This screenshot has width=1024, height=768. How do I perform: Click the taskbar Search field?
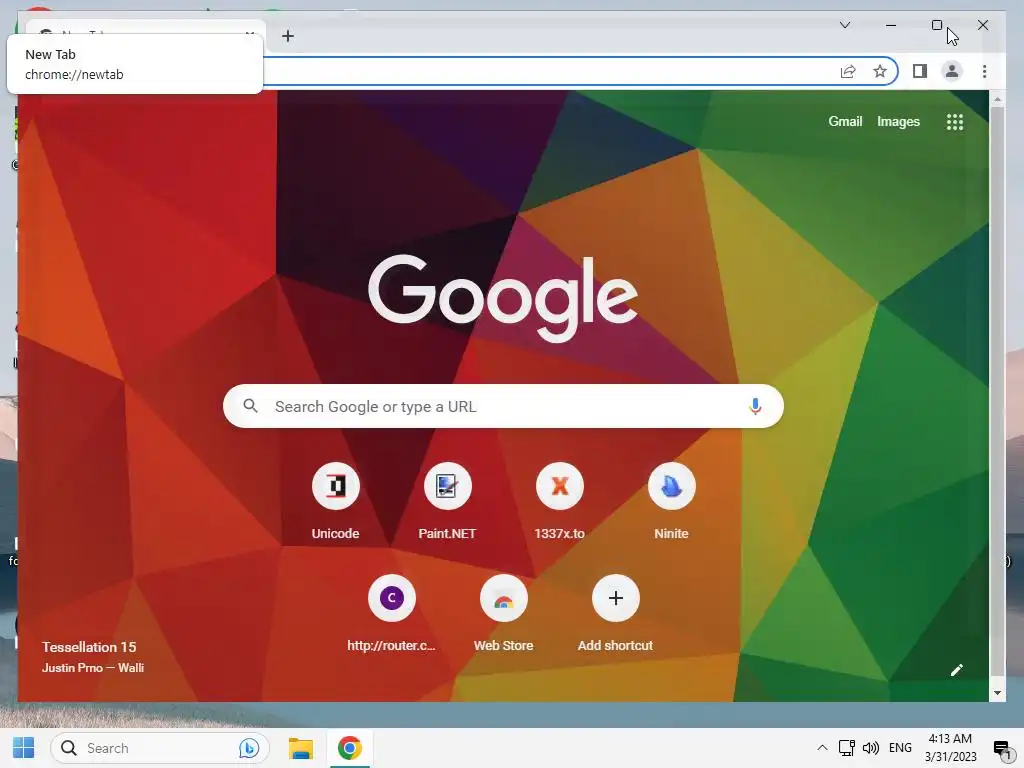[x=160, y=748]
